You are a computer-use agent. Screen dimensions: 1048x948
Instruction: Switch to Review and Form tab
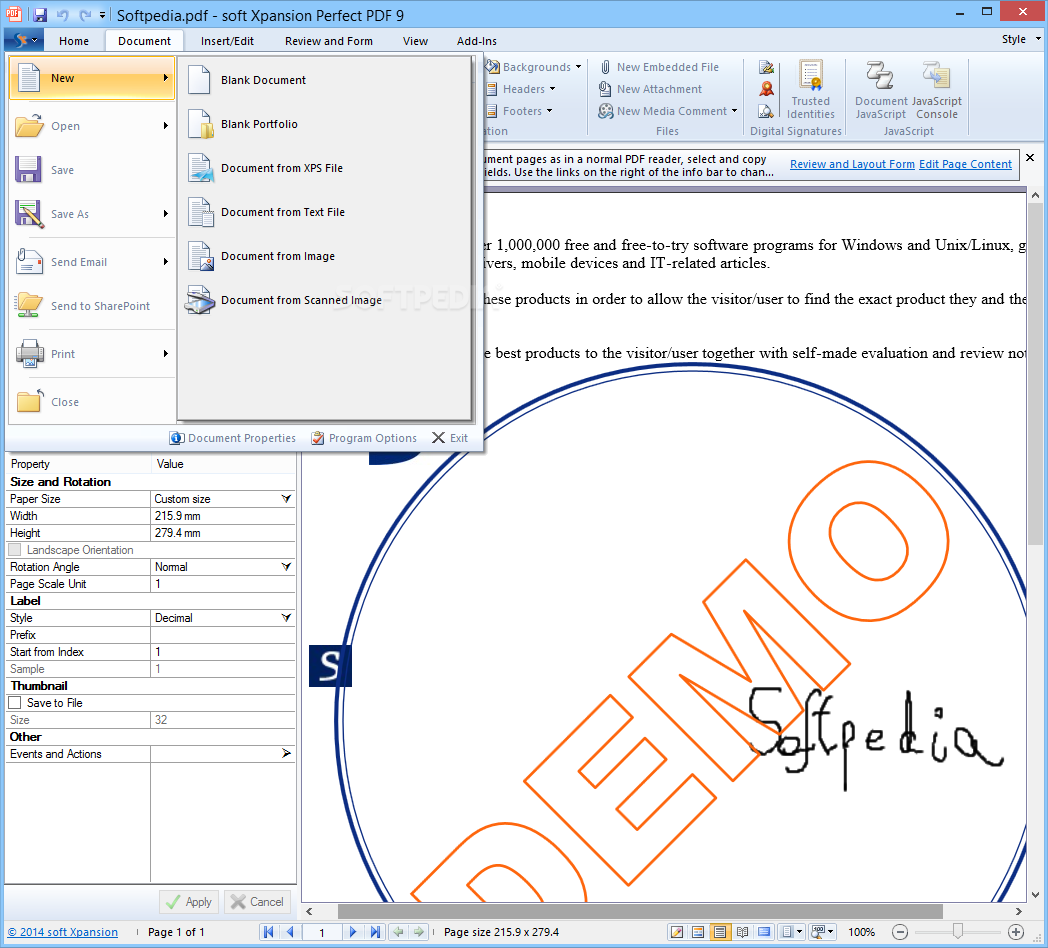click(329, 41)
